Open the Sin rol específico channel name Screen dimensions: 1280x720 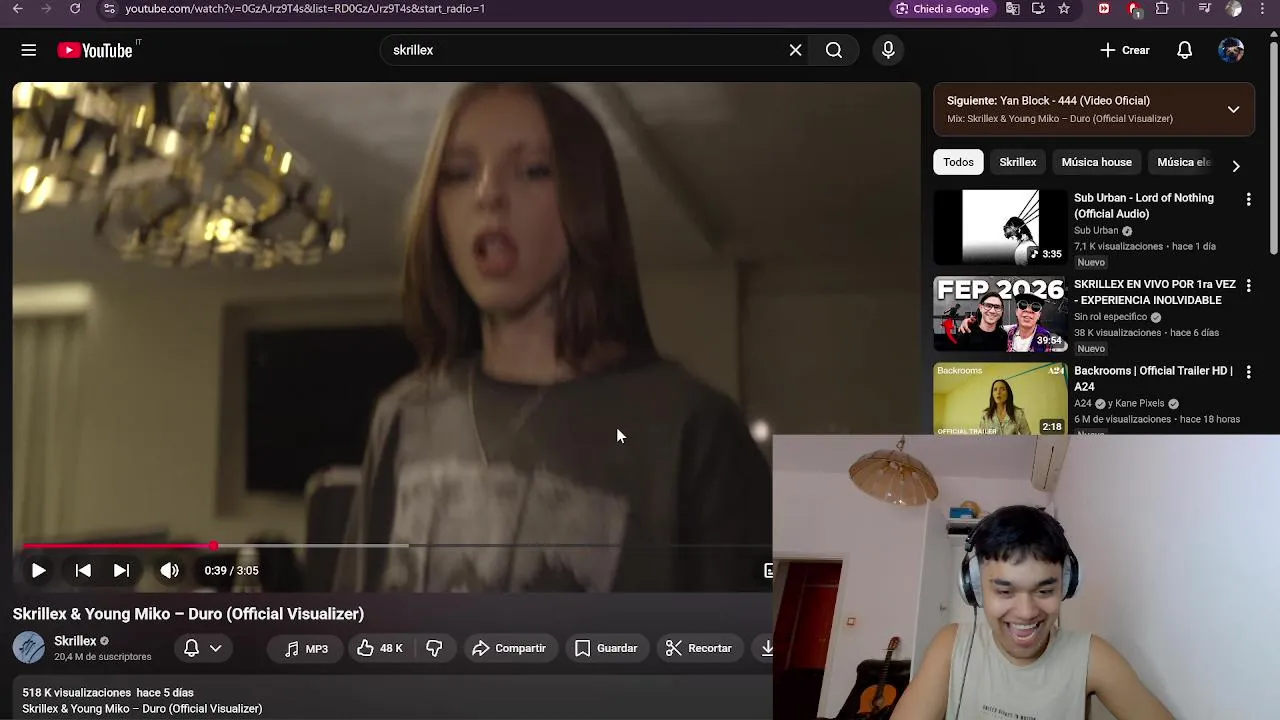click(1110, 317)
